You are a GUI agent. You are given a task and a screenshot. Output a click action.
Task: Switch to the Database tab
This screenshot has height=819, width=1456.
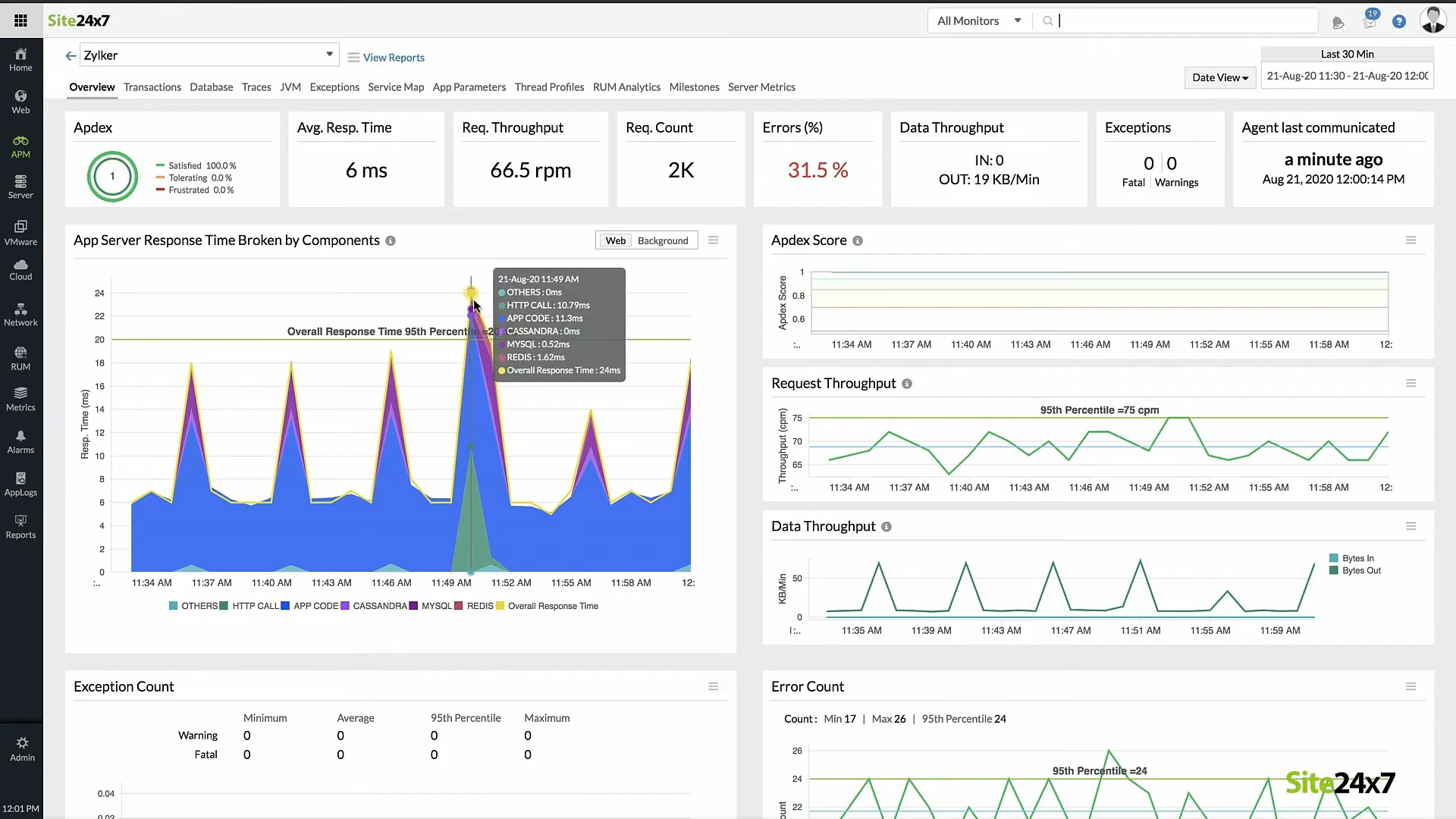click(x=212, y=87)
